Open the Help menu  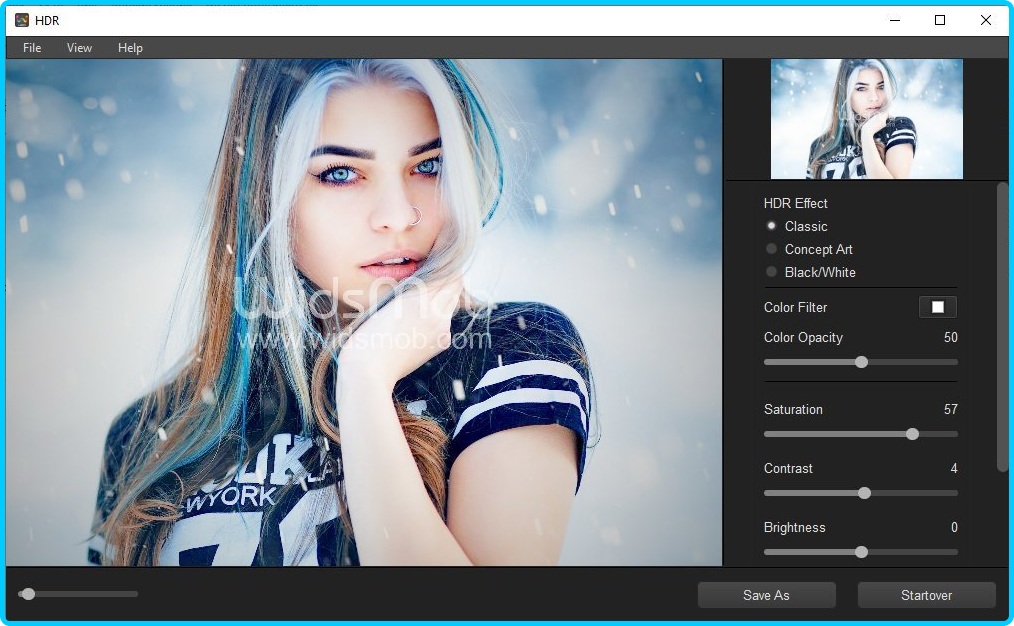(130, 48)
